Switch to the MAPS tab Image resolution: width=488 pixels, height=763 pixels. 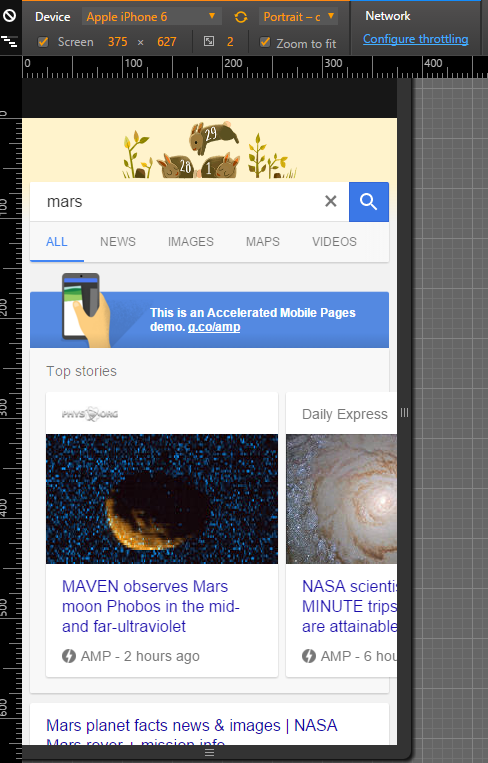(x=263, y=241)
